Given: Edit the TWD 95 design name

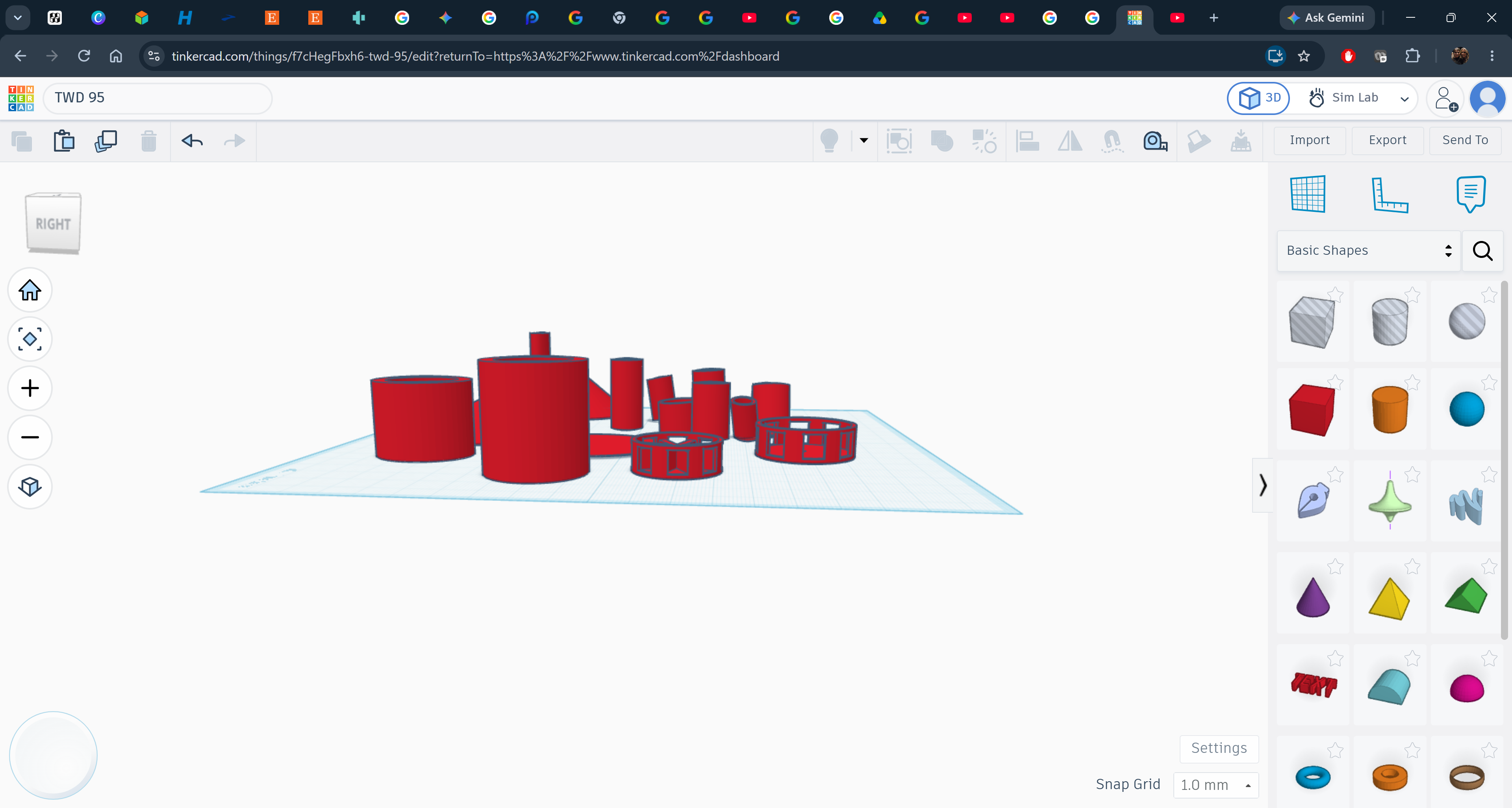Looking at the screenshot, I should click(x=157, y=98).
